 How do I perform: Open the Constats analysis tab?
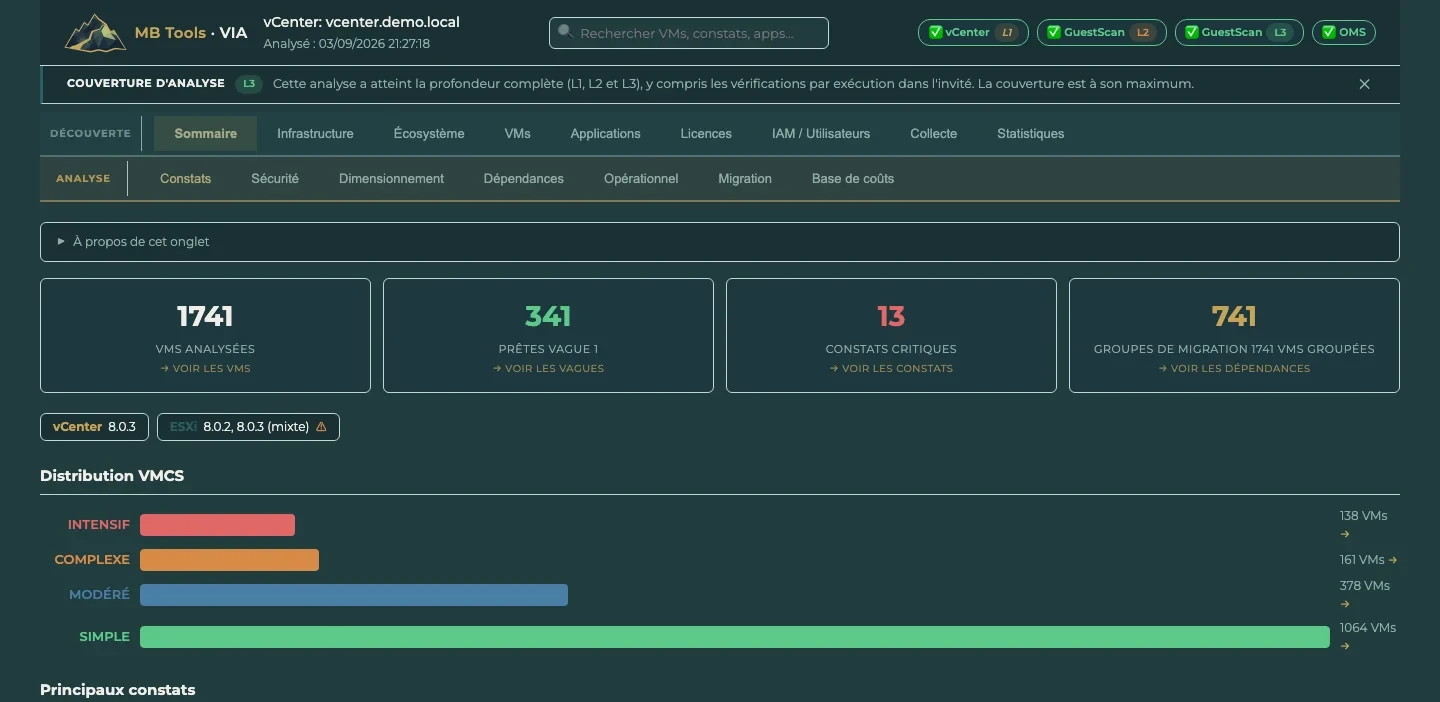click(186, 178)
